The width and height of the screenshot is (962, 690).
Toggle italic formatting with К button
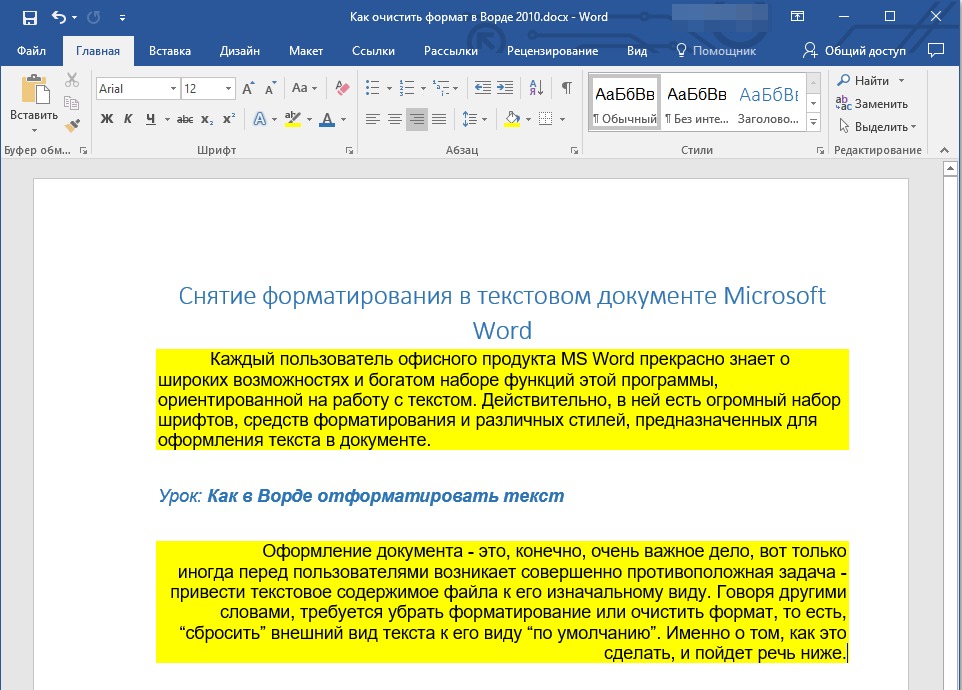(128, 119)
